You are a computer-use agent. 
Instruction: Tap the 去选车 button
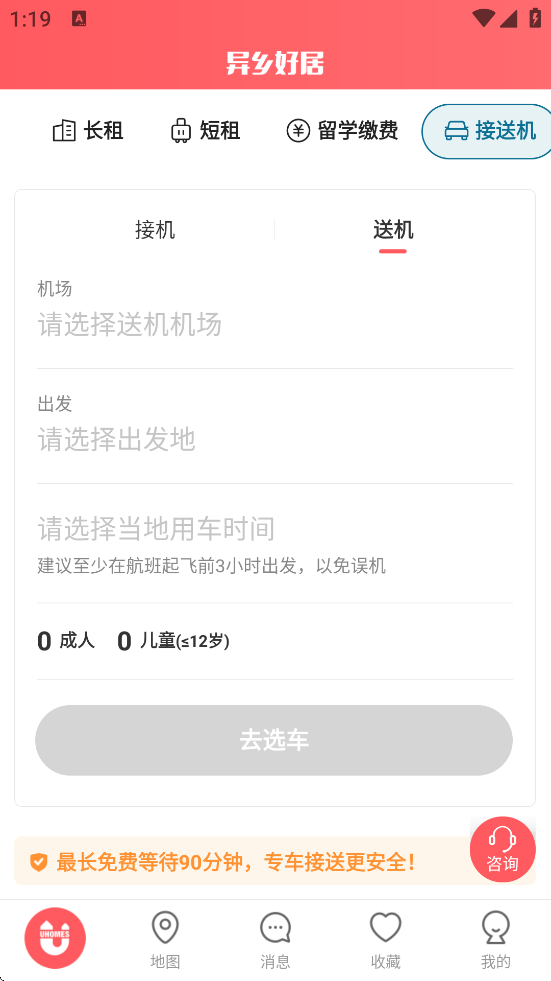click(x=274, y=740)
